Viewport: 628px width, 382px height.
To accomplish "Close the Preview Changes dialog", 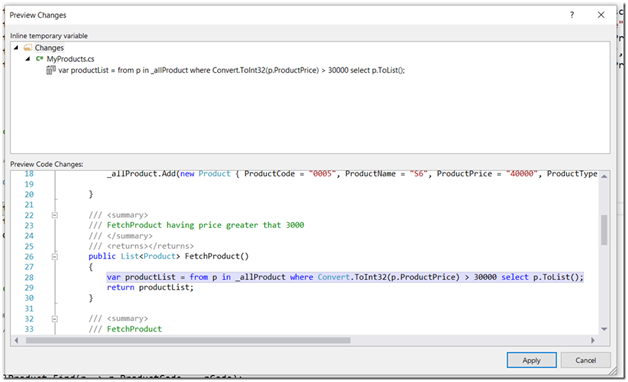I will click(601, 15).
